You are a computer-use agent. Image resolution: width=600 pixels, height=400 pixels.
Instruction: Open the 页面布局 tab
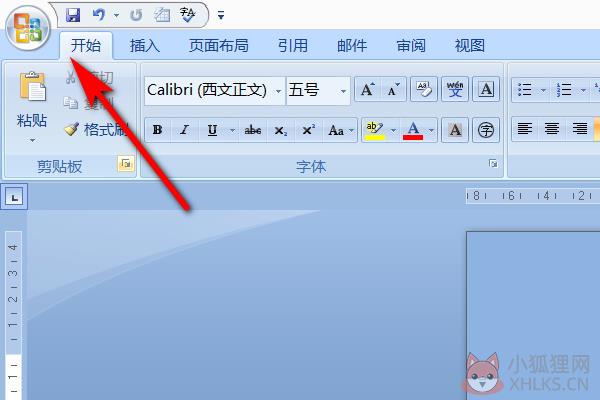click(218, 46)
